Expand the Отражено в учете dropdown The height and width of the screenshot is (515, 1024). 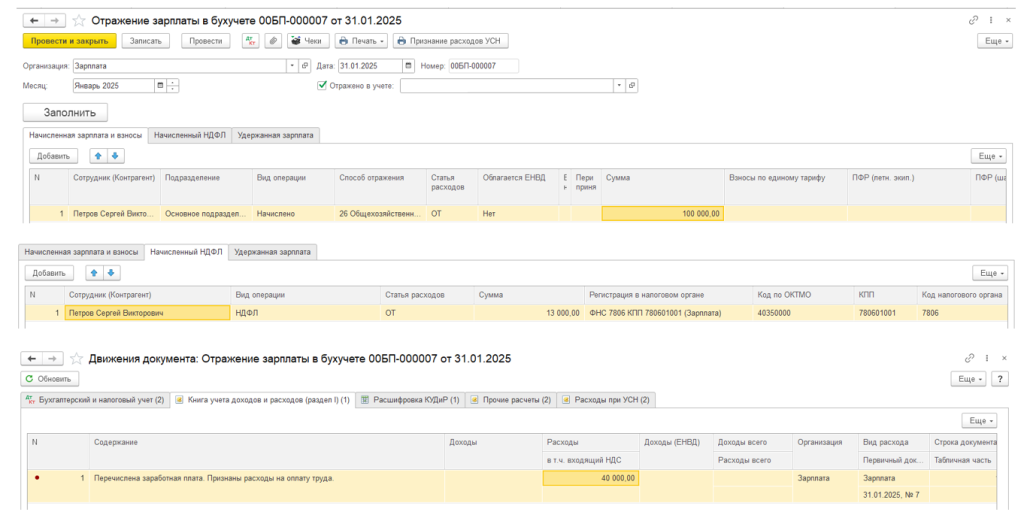tap(619, 86)
